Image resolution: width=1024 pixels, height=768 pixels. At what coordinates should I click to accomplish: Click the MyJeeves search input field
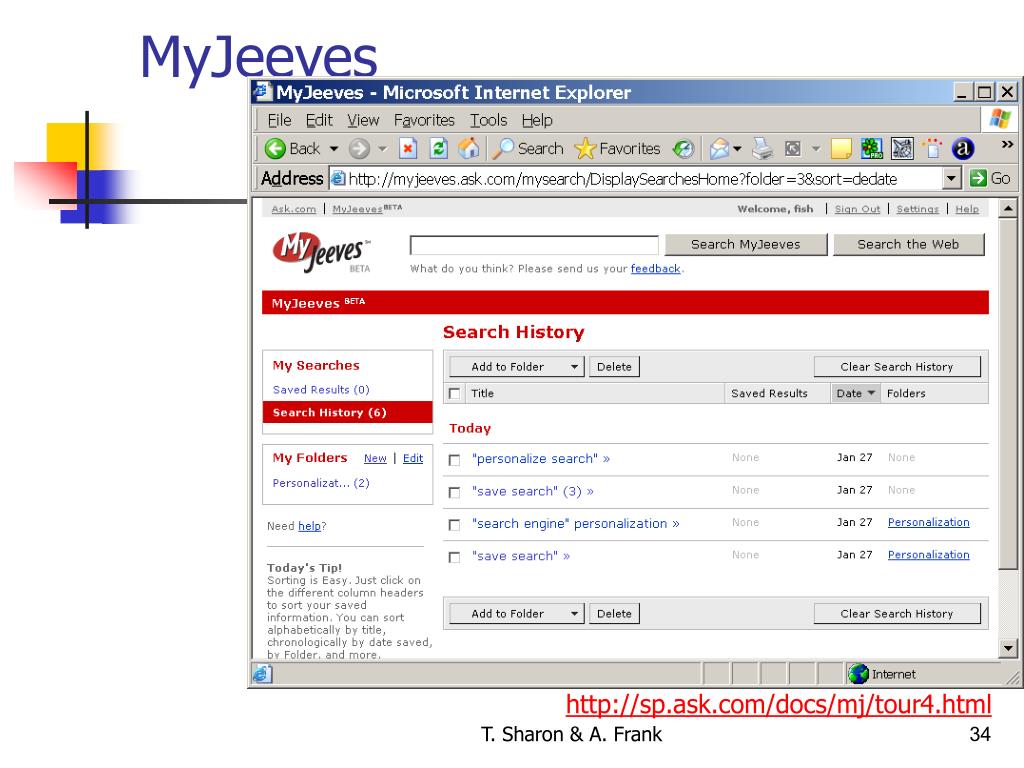[534, 245]
